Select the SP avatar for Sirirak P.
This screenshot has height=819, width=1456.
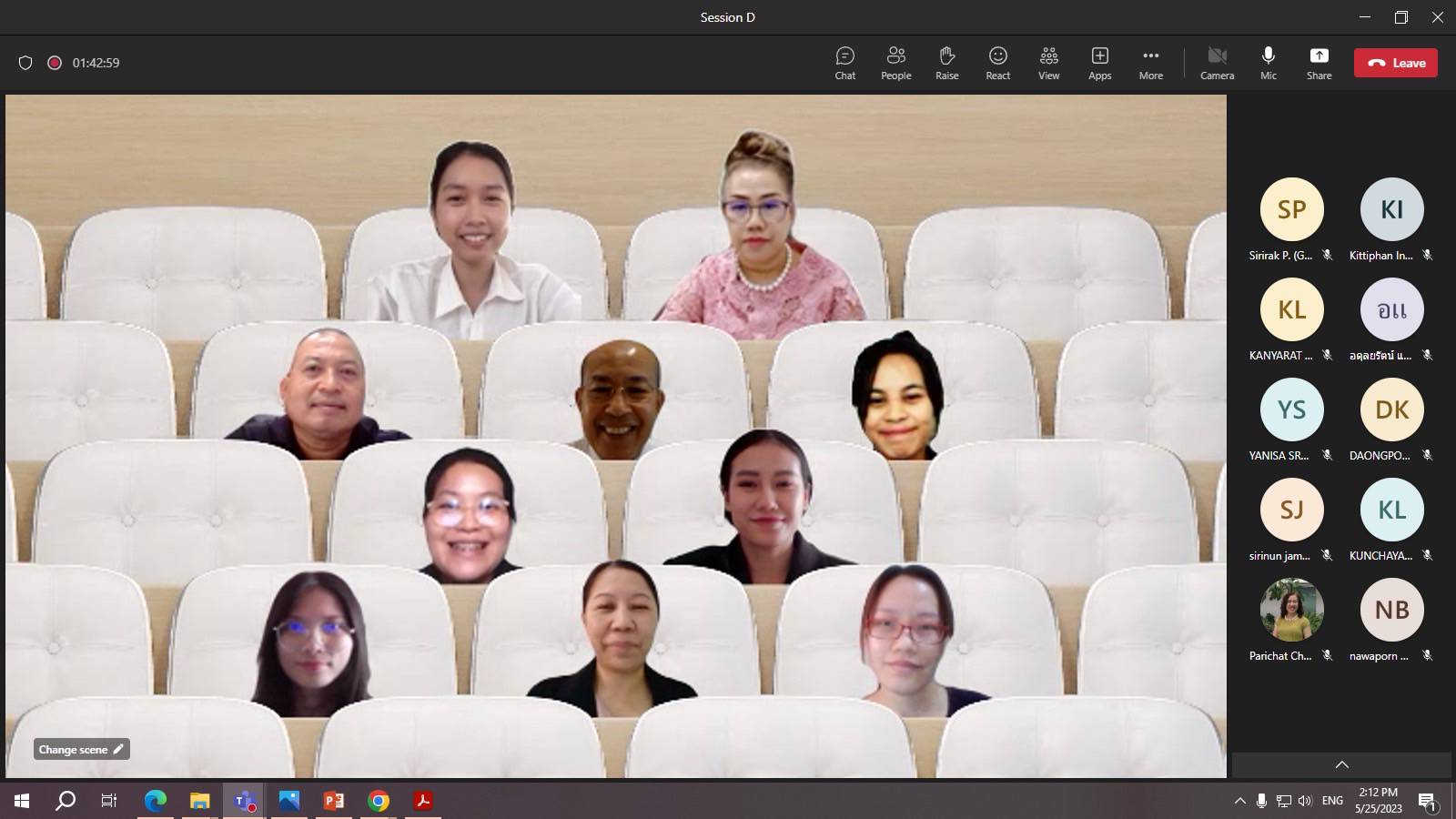(x=1291, y=209)
